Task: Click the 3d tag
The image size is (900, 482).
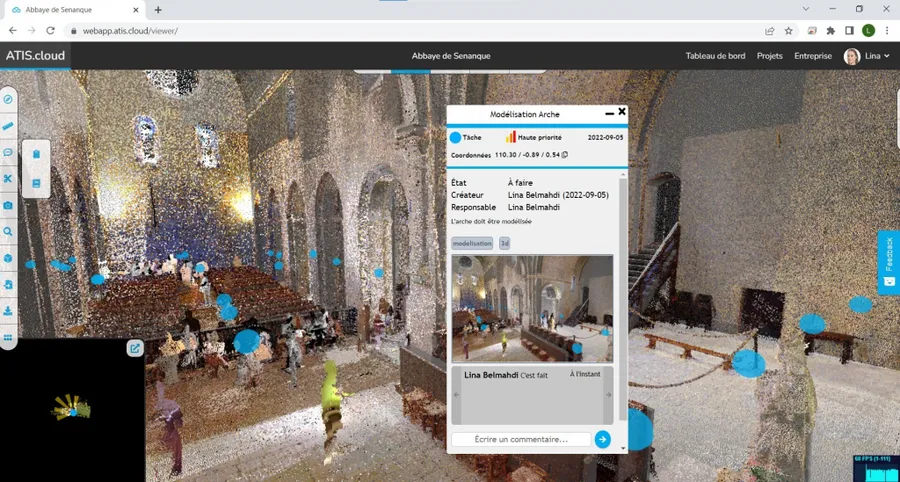Action: click(505, 243)
